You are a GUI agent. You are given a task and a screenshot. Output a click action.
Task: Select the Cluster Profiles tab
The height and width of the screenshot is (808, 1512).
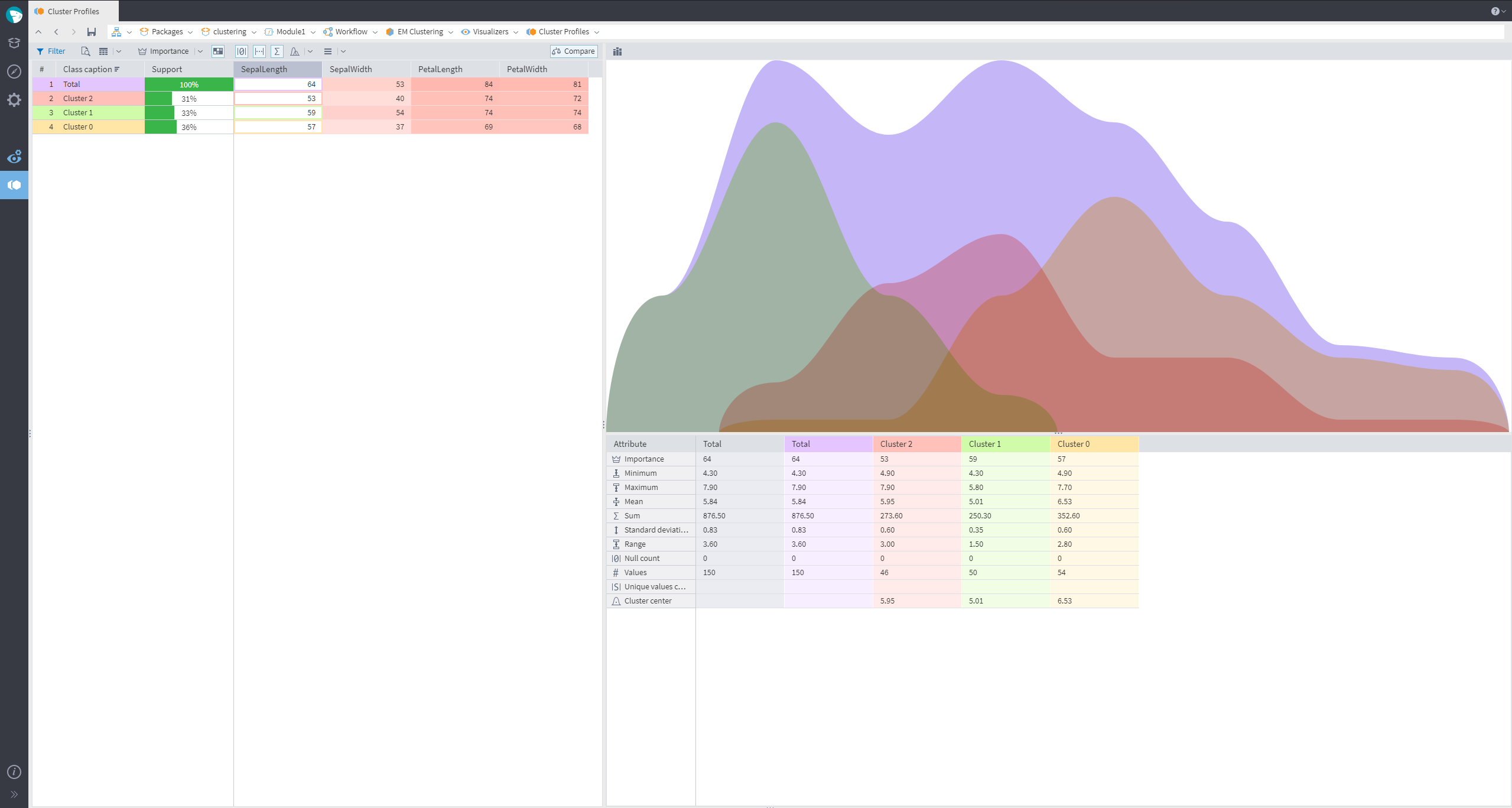click(x=73, y=11)
